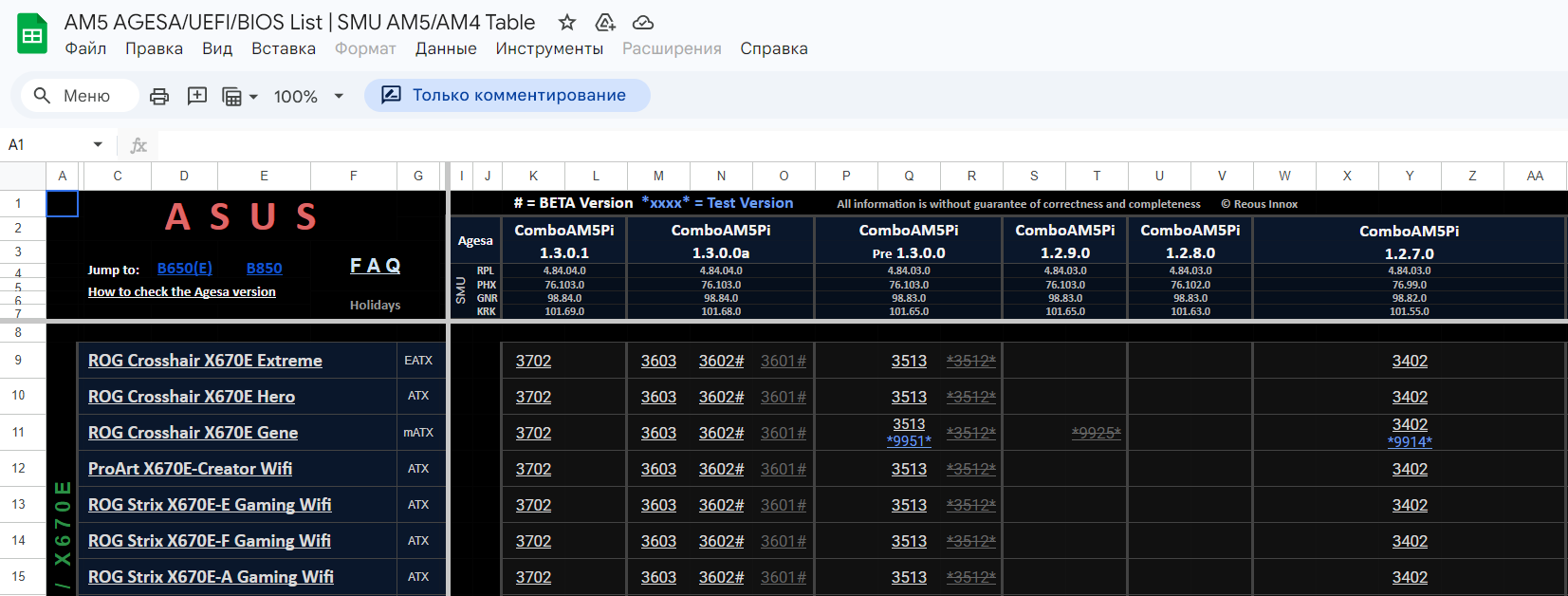Open struck-through *9925* link
This screenshot has height=596, width=1568.
coord(1097,433)
